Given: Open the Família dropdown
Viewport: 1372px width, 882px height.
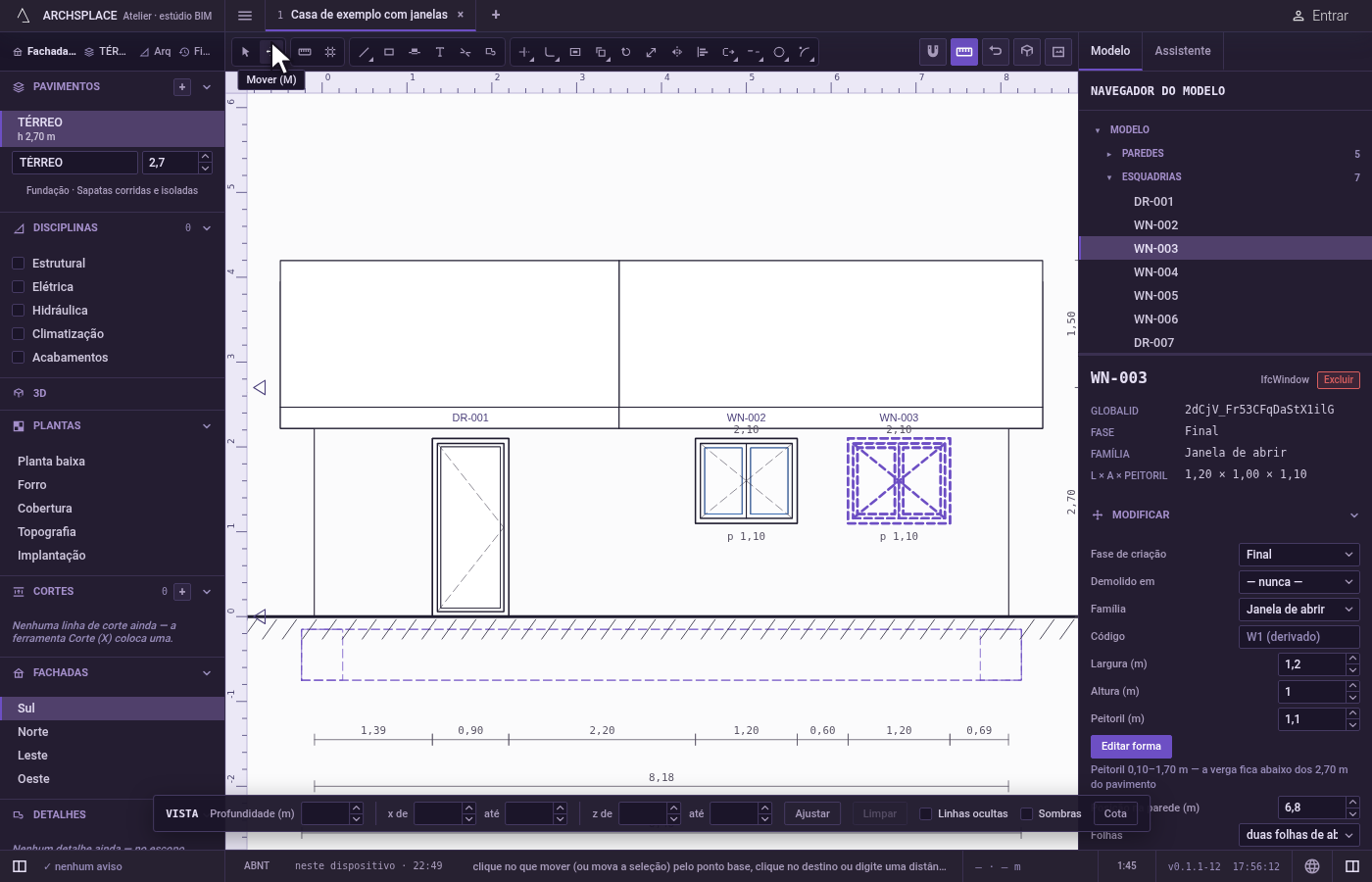Looking at the screenshot, I should pyautogui.click(x=1299, y=610).
